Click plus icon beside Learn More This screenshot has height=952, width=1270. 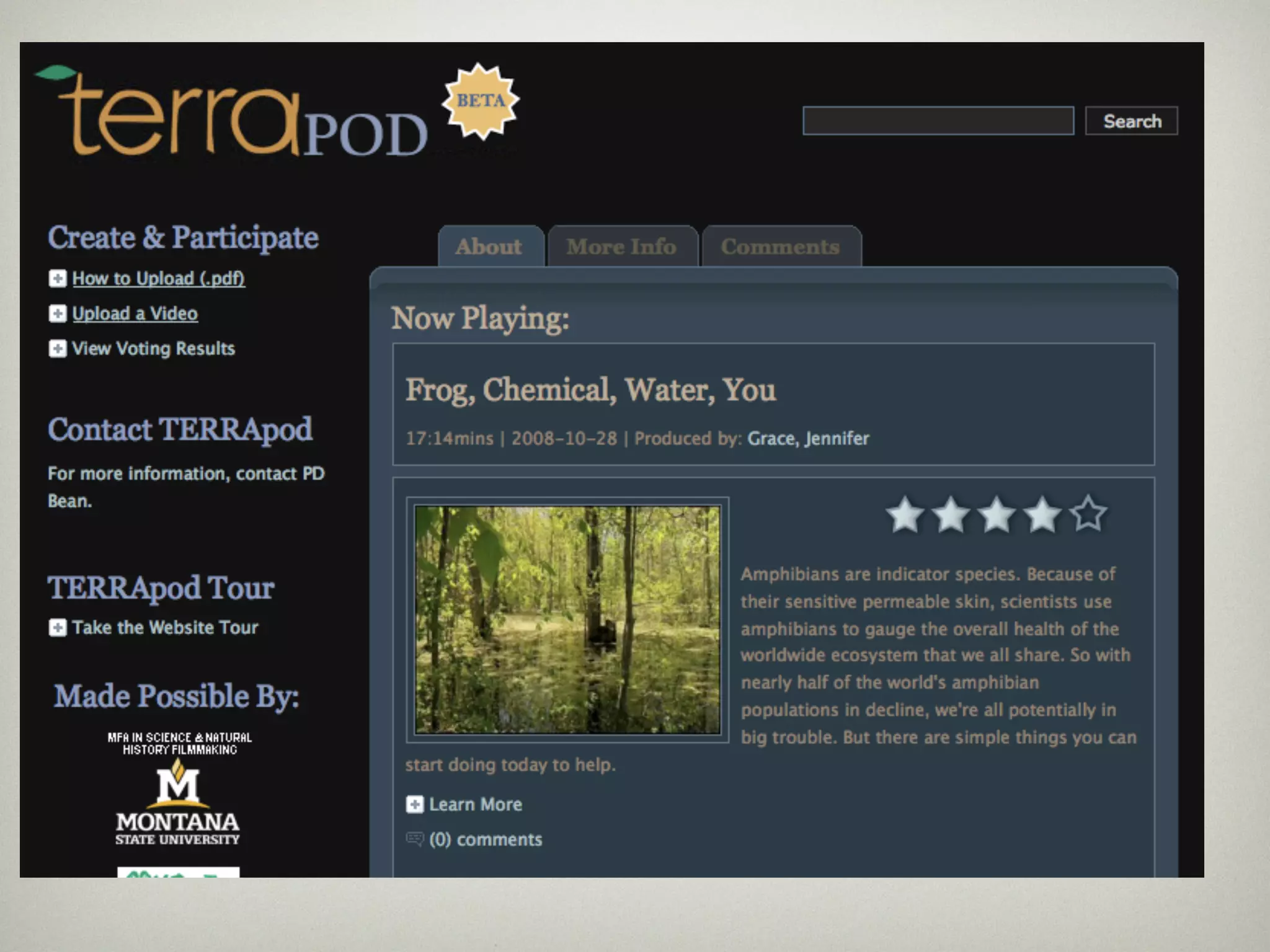[414, 804]
